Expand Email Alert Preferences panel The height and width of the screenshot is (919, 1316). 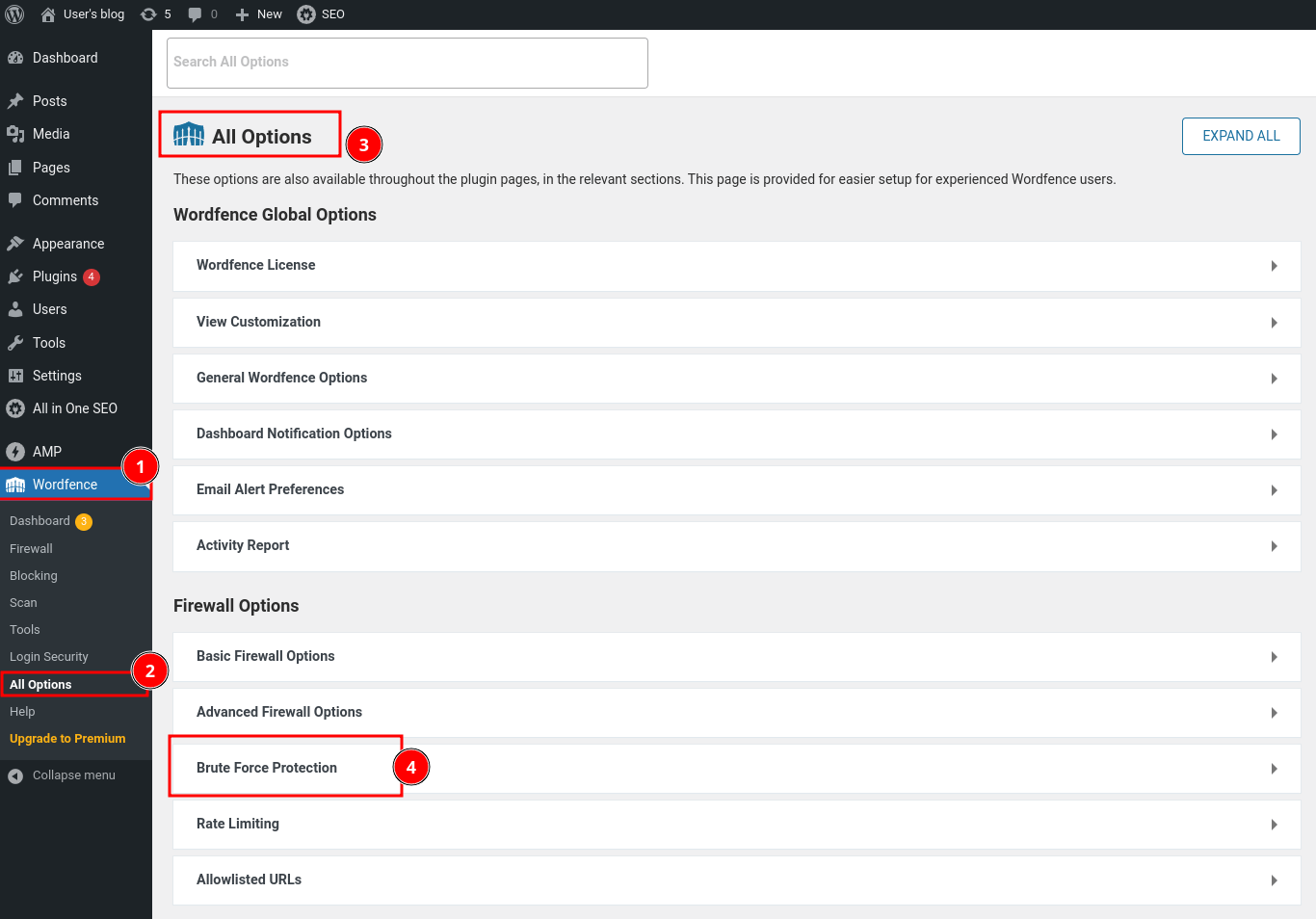click(1274, 490)
